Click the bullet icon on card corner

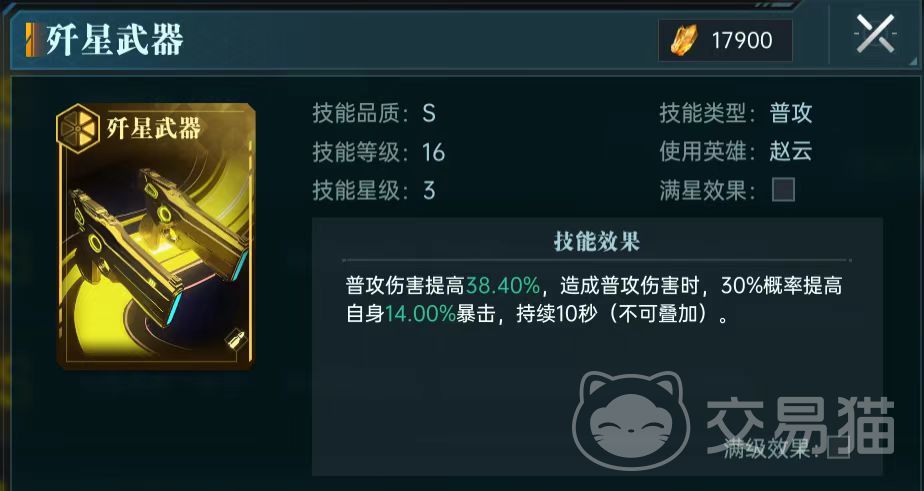tap(235, 340)
